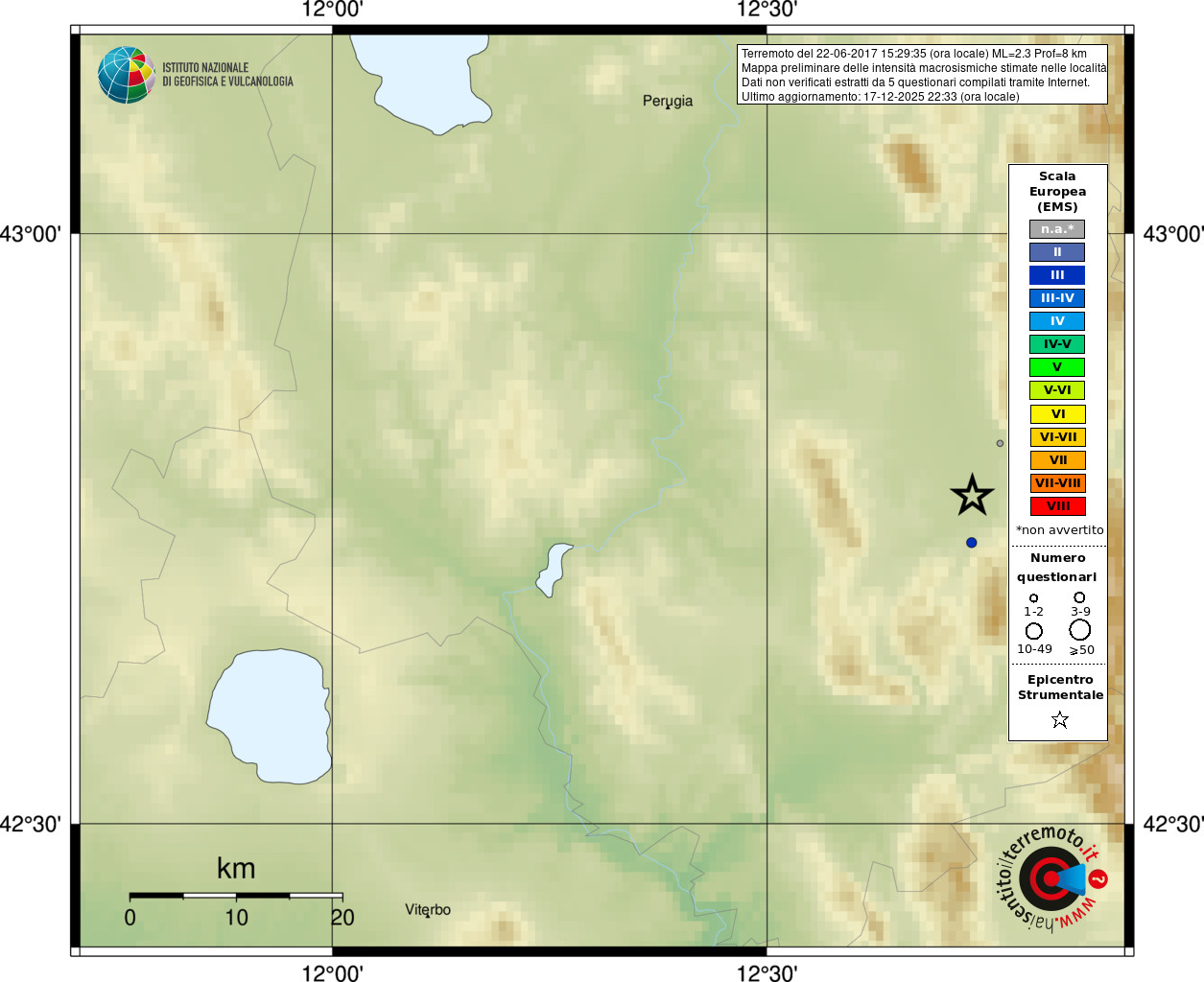1204x982 pixels.
Task: Select the red VIII intensity swatch
Action: pos(1058,506)
